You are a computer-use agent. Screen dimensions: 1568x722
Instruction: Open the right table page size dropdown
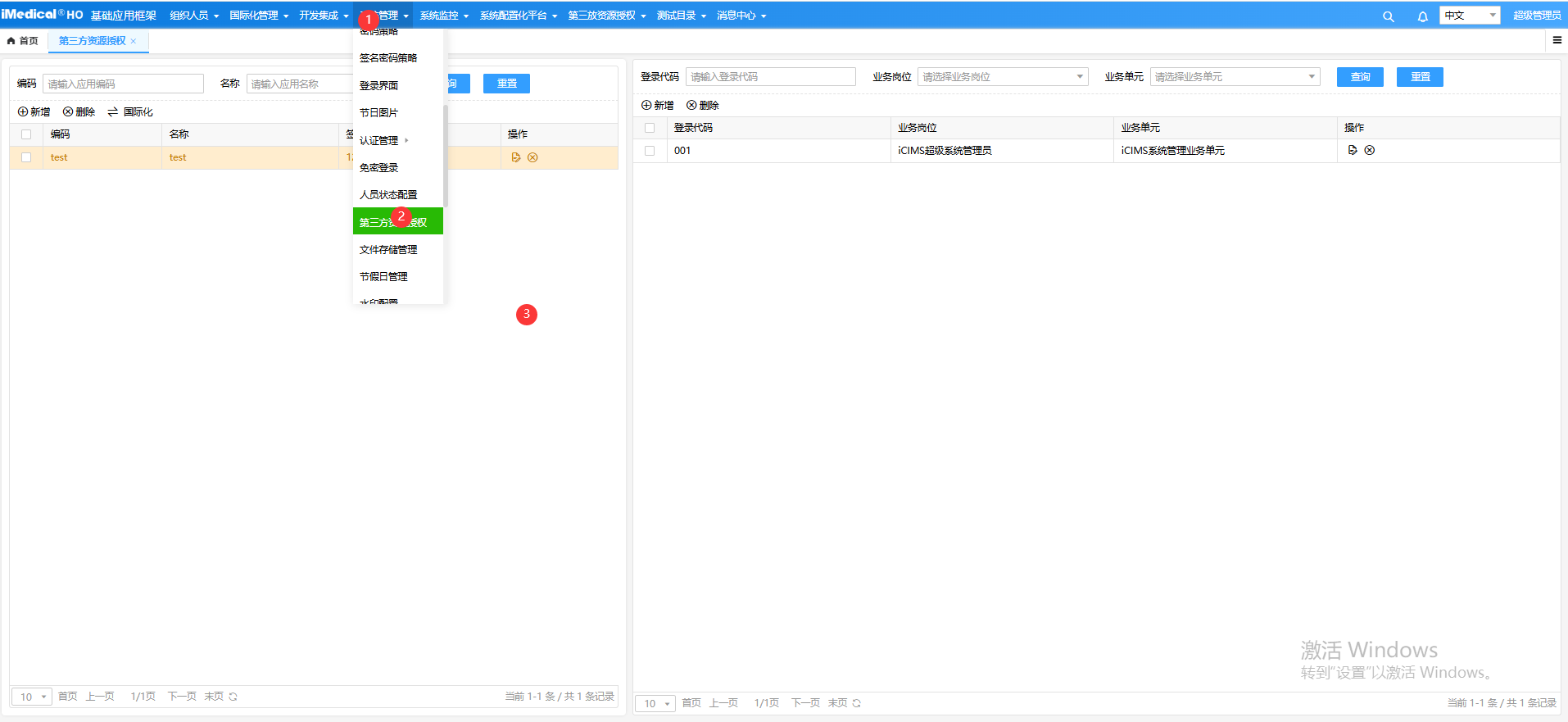[x=655, y=703]
